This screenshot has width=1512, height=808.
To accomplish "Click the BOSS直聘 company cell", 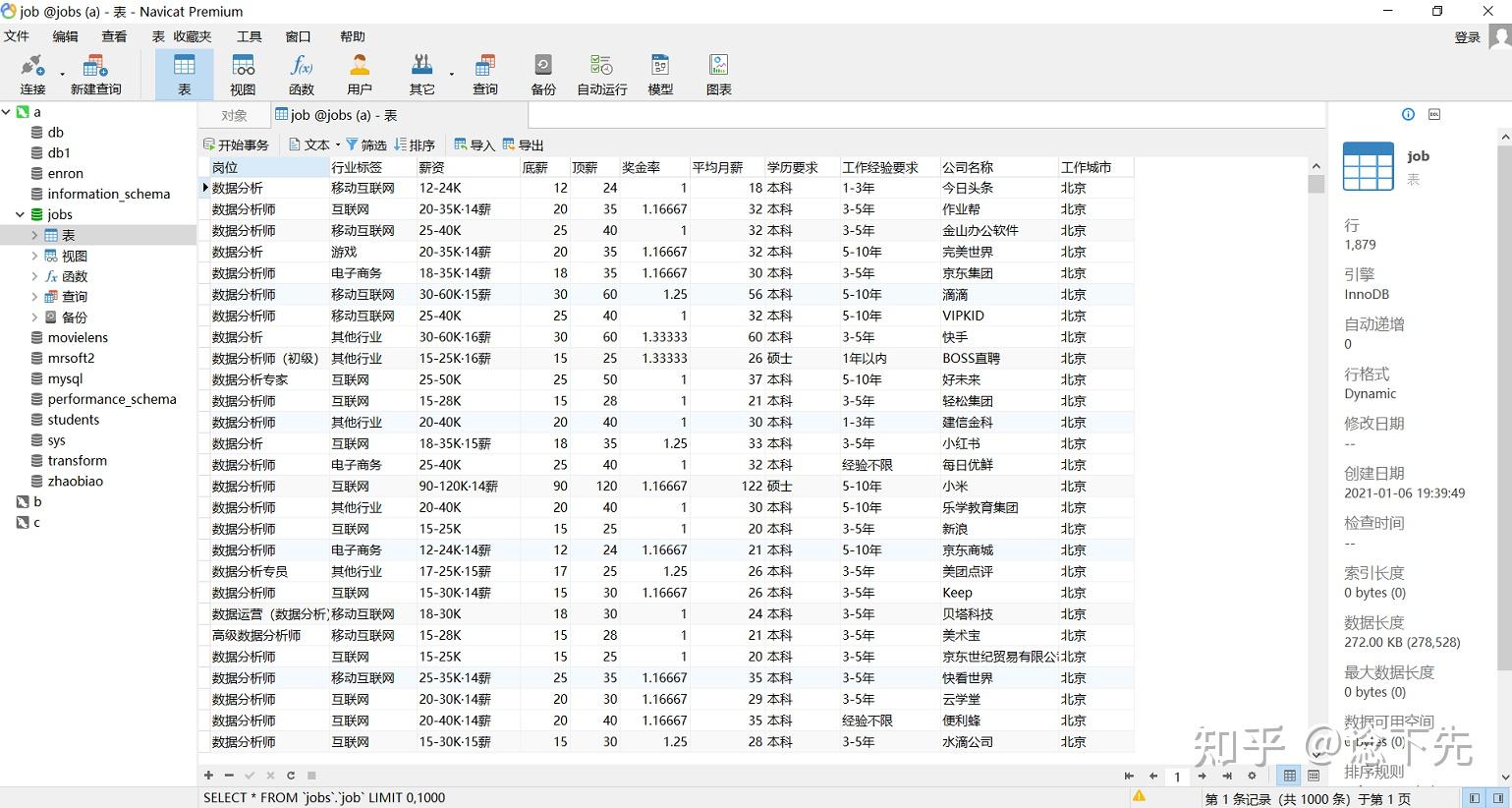I will tap(998, 358).
